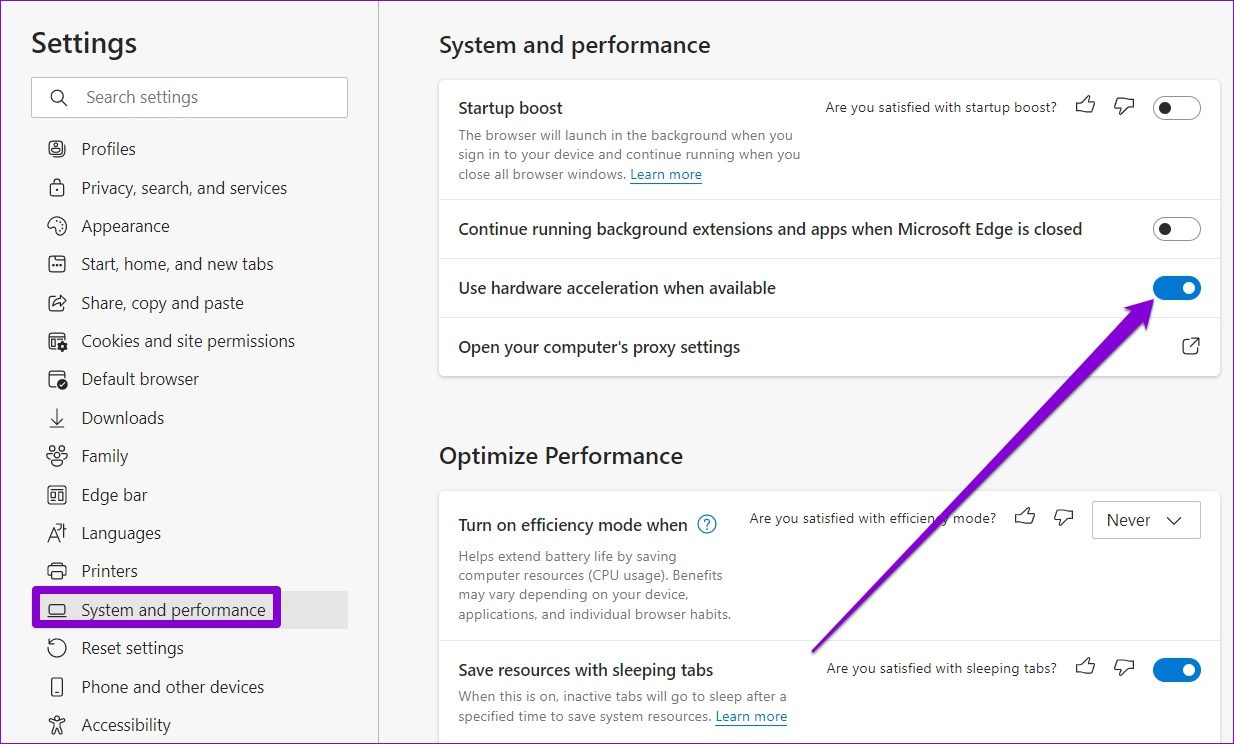This screenshot has width=1234, height=744.
Task: Turn off sleeping tabs toggle
Action: 1176,670
